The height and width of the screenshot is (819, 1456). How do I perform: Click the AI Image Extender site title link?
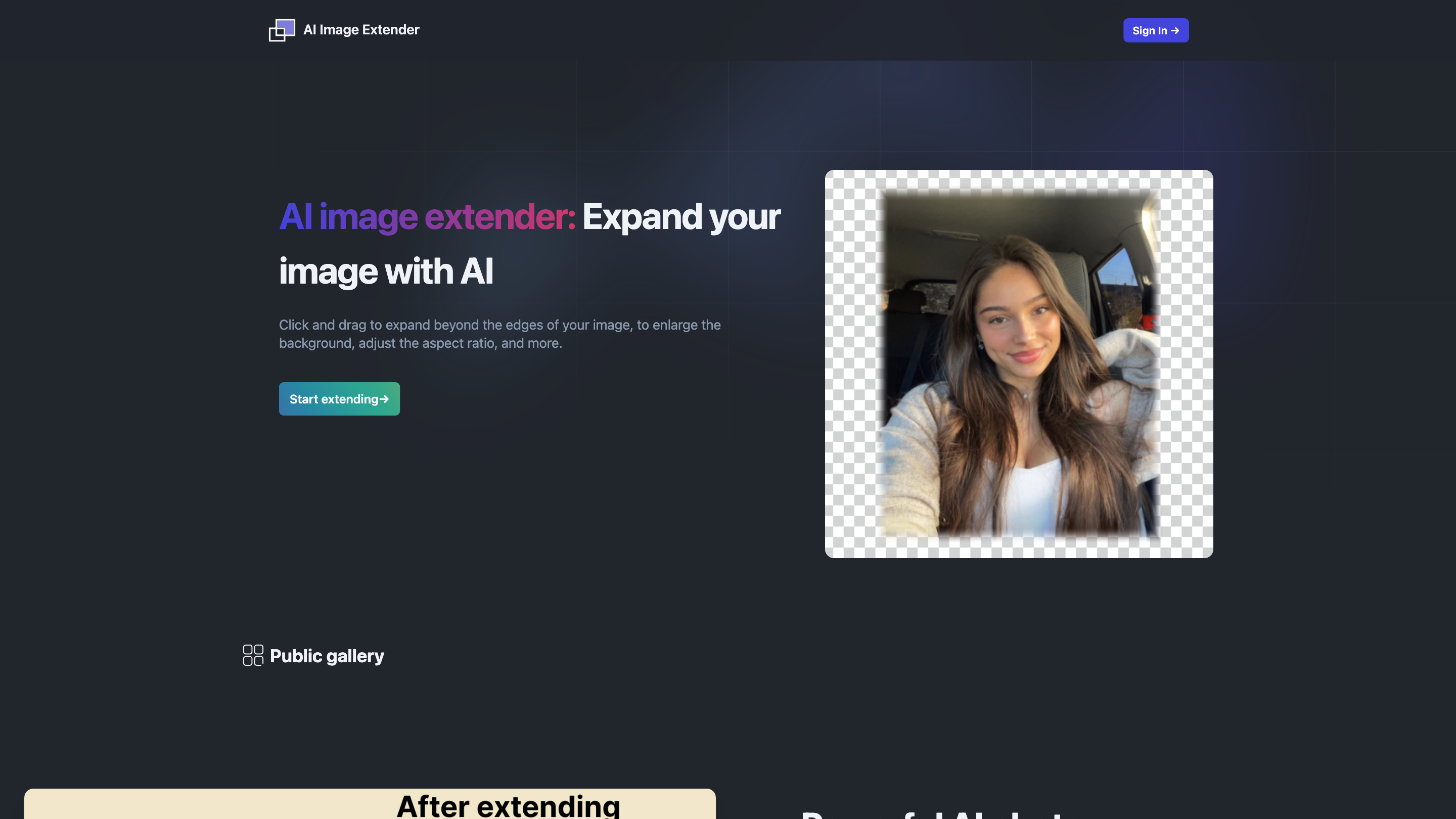[x=361, y=30]
